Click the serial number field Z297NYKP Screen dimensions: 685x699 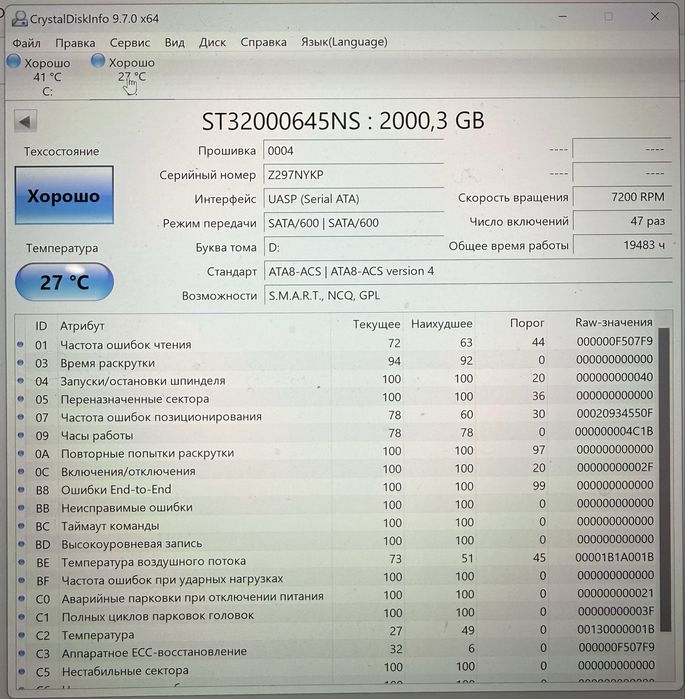pyautogui.click(x=353, y=175)
